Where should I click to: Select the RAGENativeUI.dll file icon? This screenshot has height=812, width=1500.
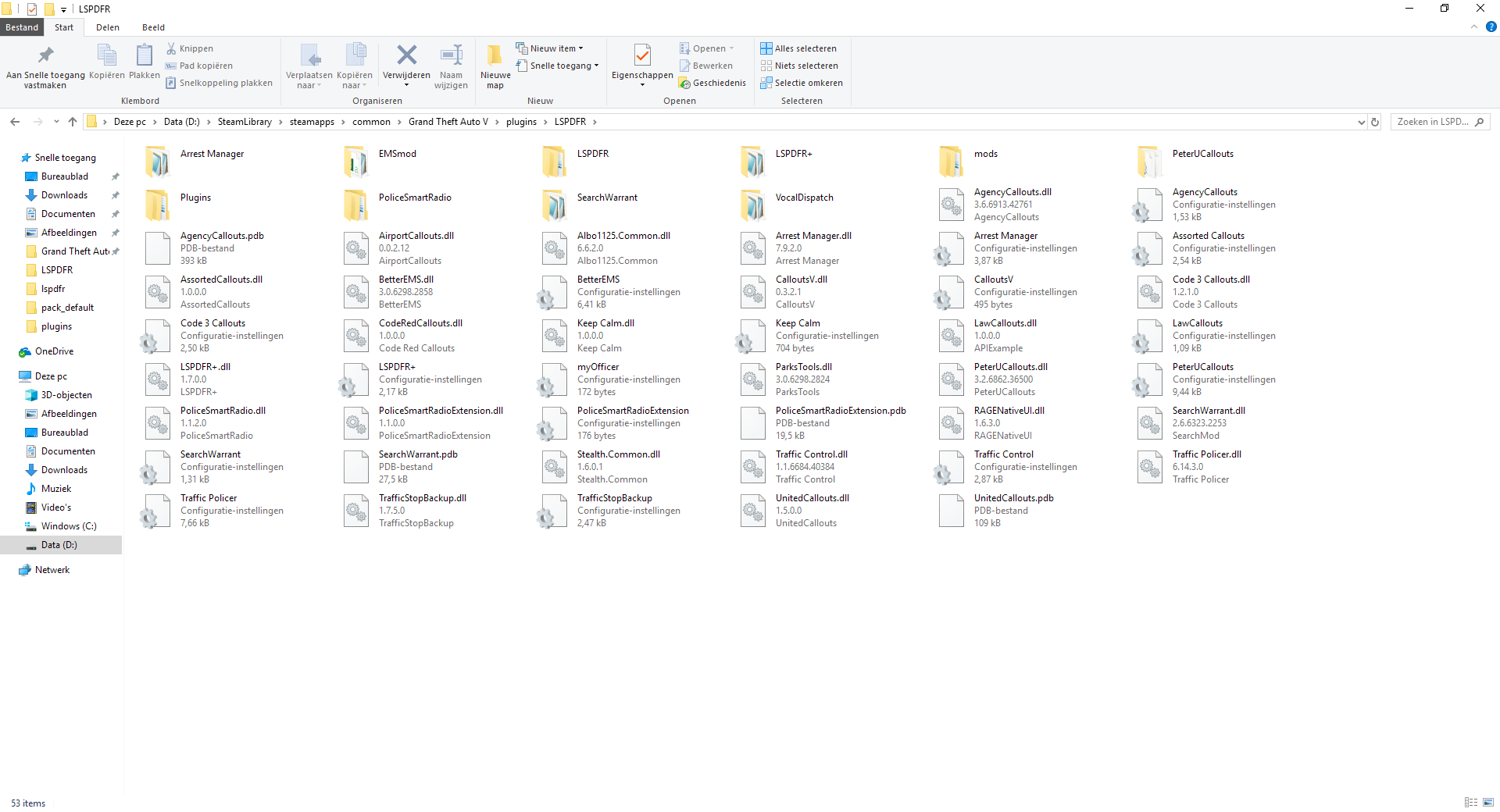pyautogui.click(x=951, y=423)
